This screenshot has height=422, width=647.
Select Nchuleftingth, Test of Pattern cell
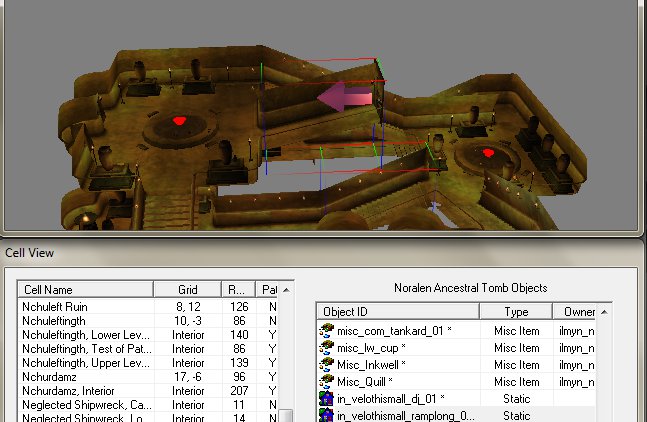tap(84, 348)
